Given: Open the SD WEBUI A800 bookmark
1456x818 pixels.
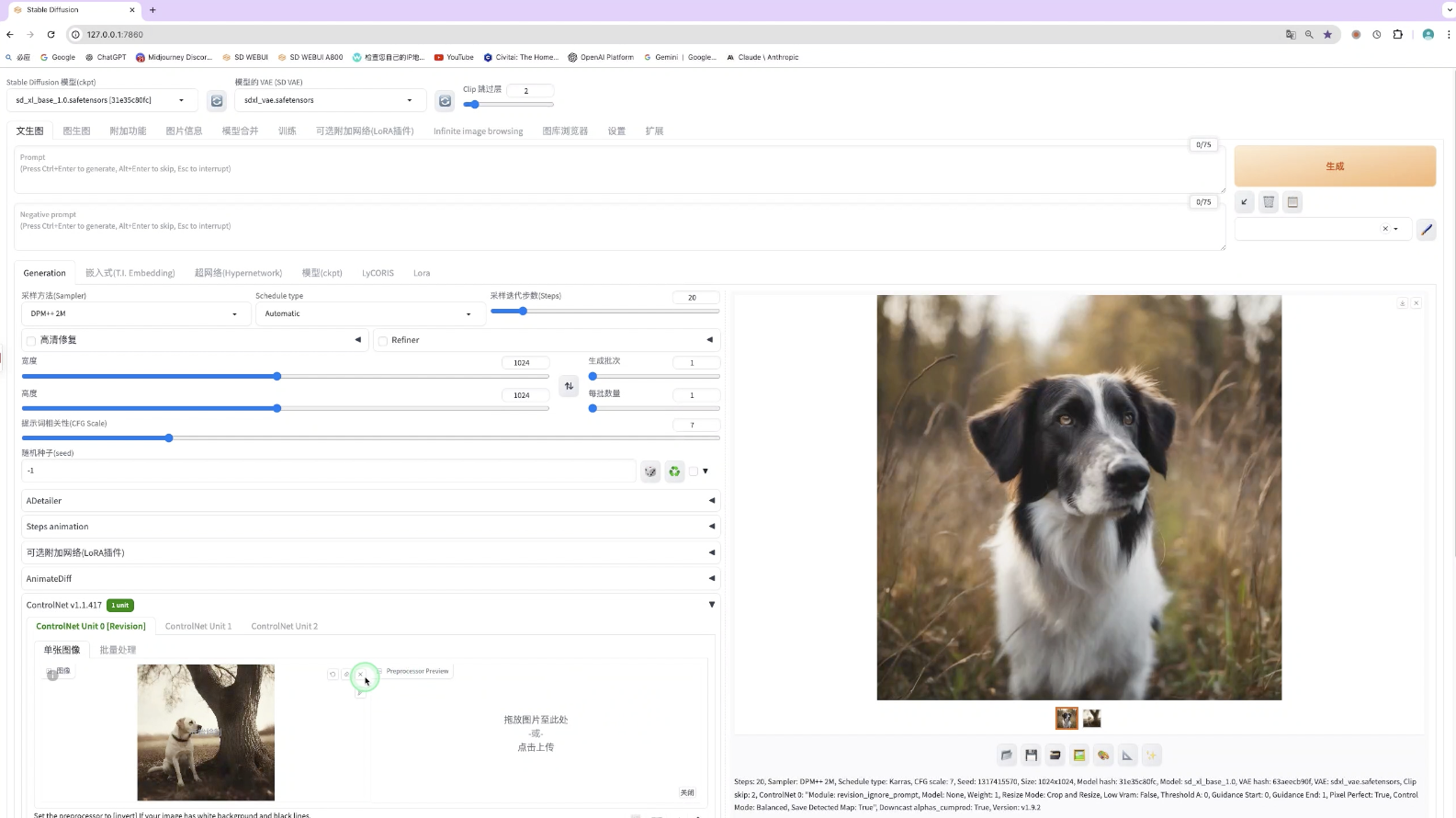Looking at the screenshot, I should click(310, 57).
